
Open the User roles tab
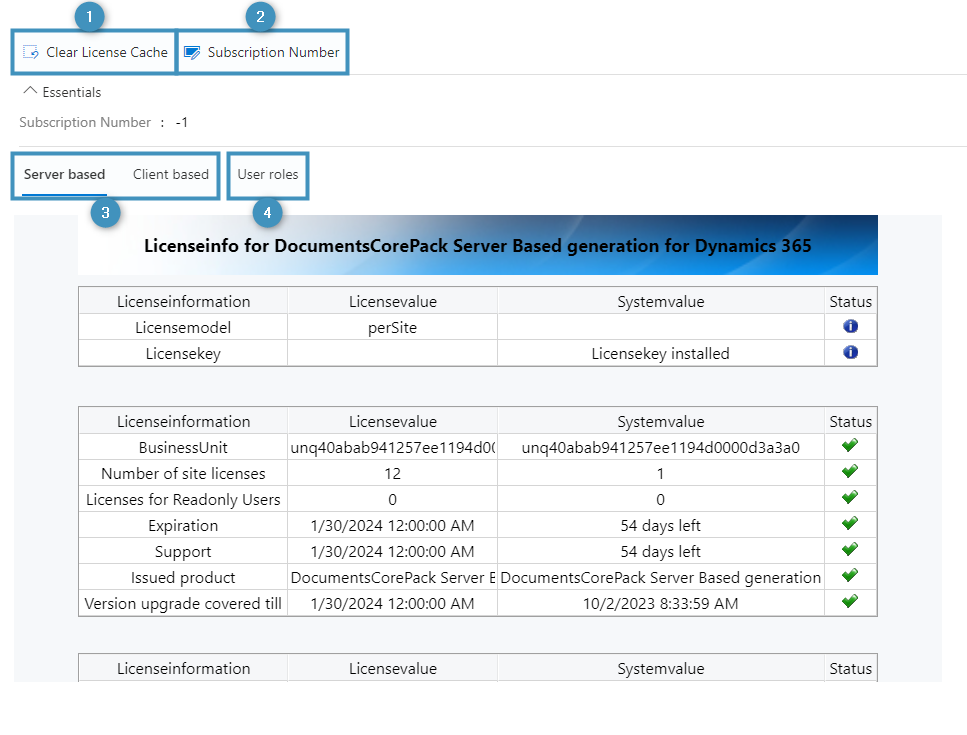tap(268, 175)
